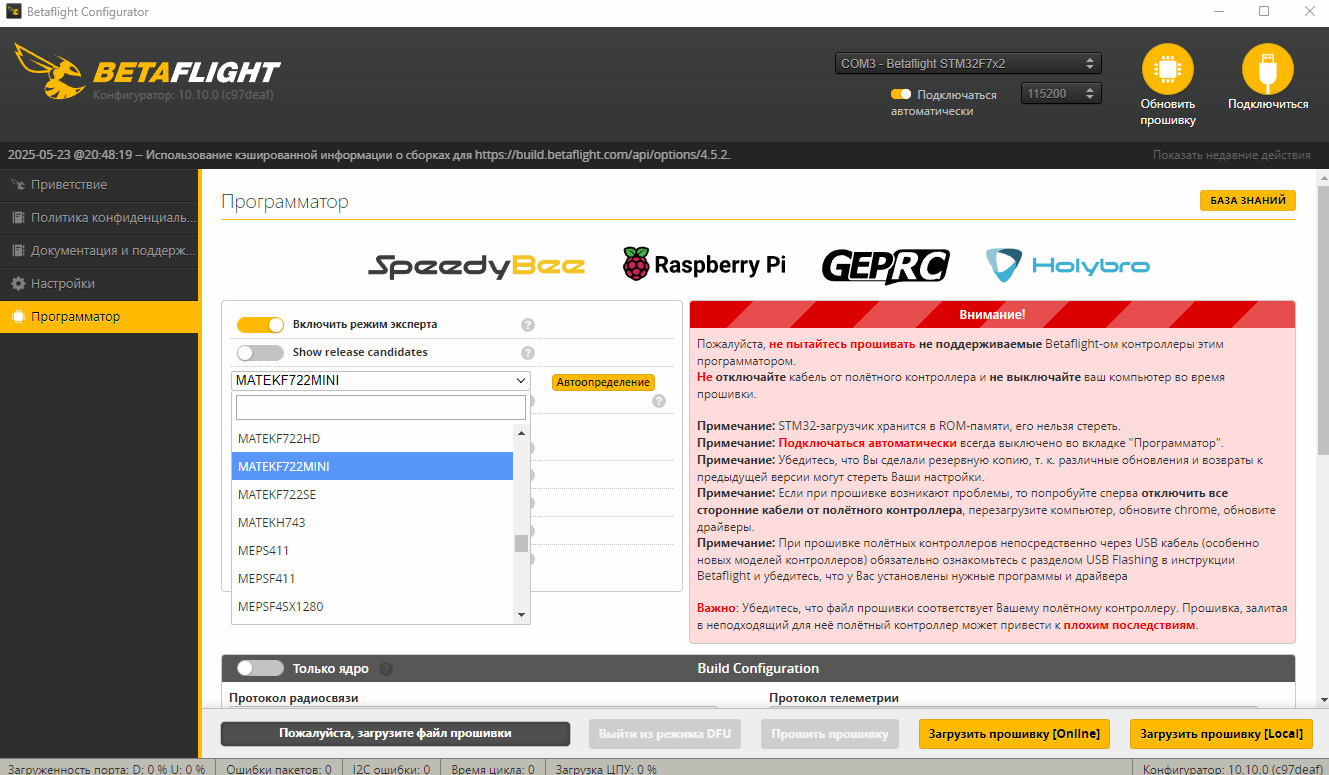Open Документация и поддержка sidebar tab
The image size is (1329, 775).
pyautogui.click(x=99, y=251)
